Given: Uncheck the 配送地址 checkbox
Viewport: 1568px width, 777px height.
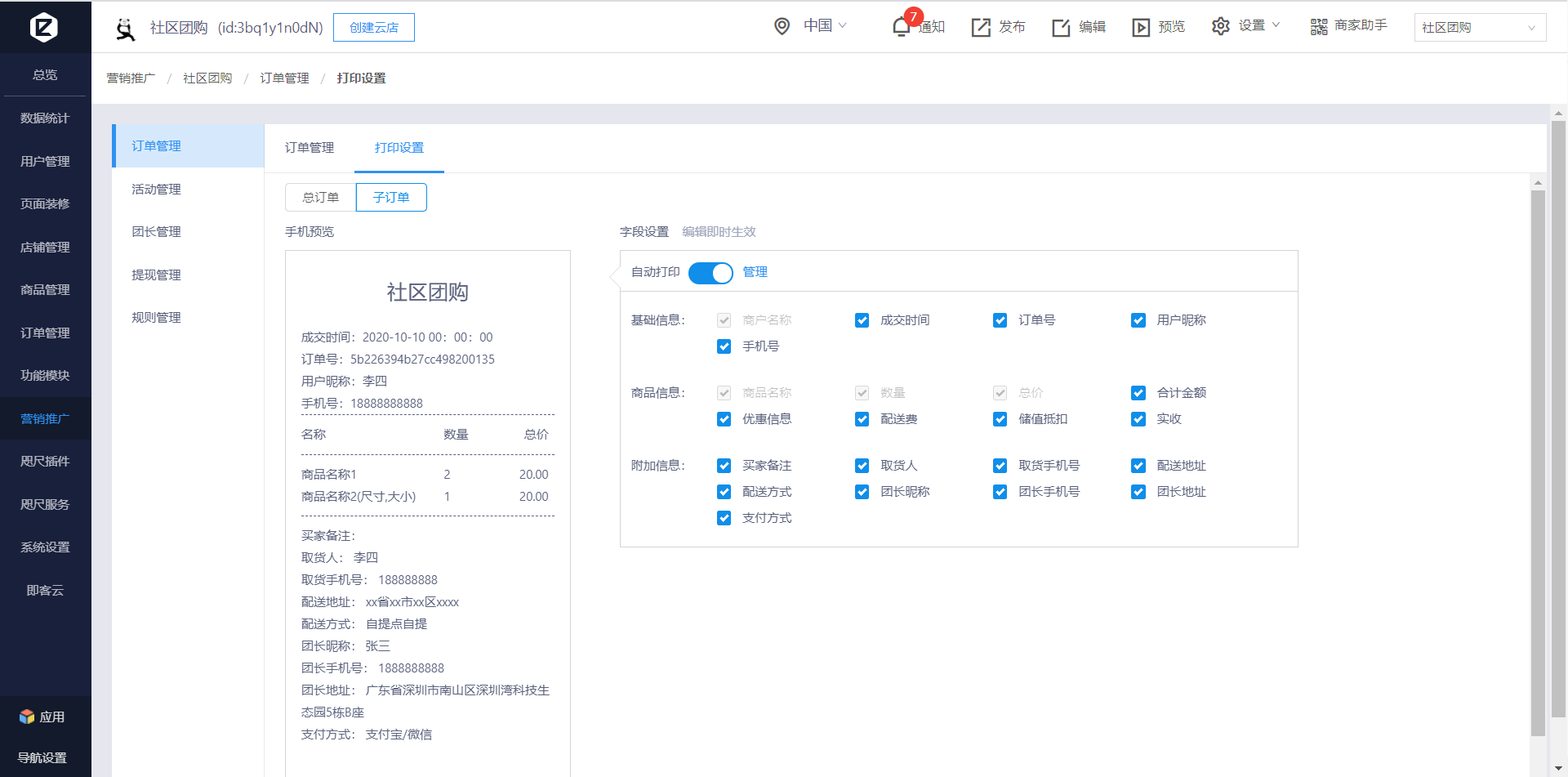Looking at the screenshot, I should (x=1138, y=466).
